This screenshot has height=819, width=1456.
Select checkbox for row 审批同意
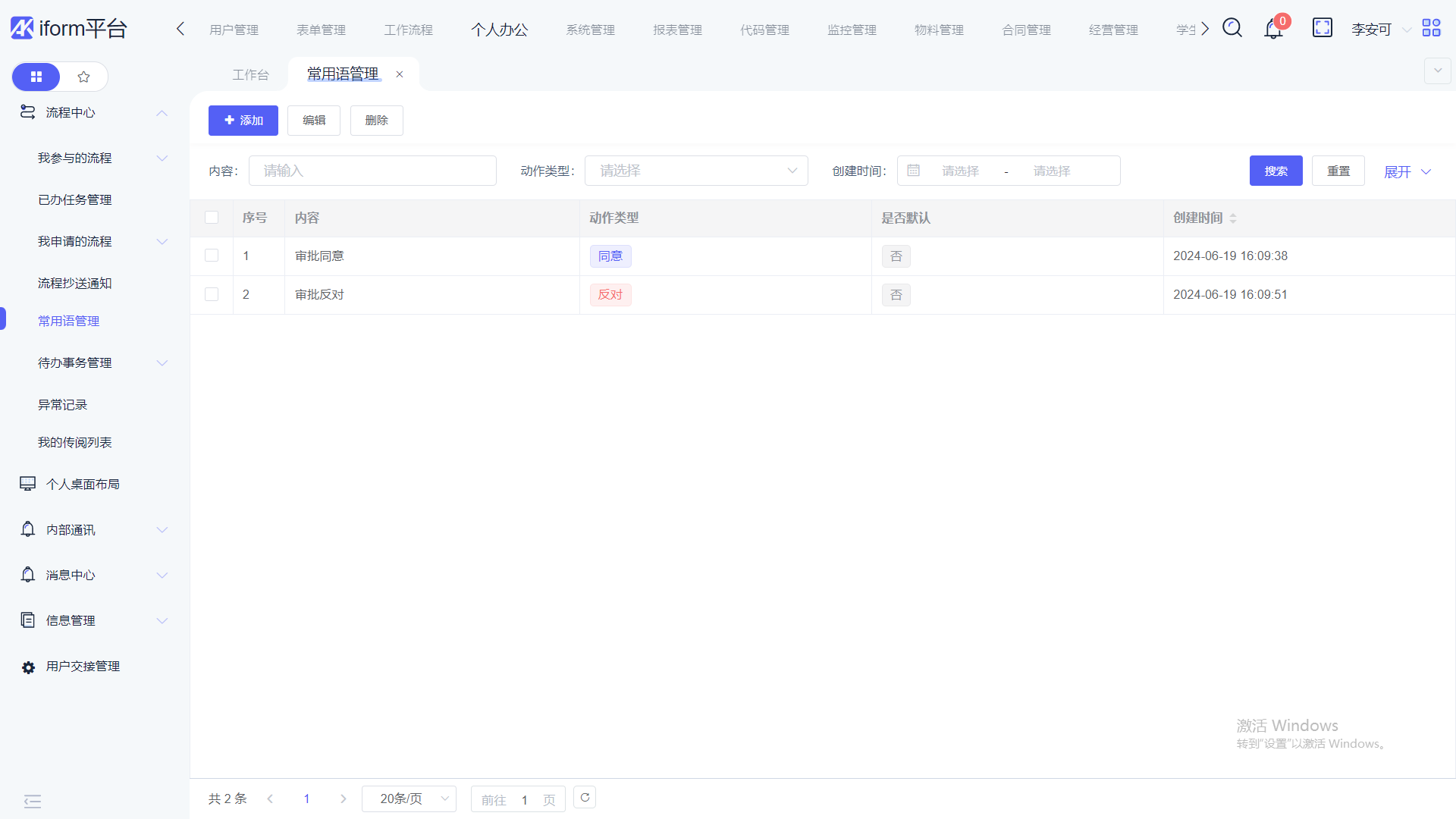[212, 256]
